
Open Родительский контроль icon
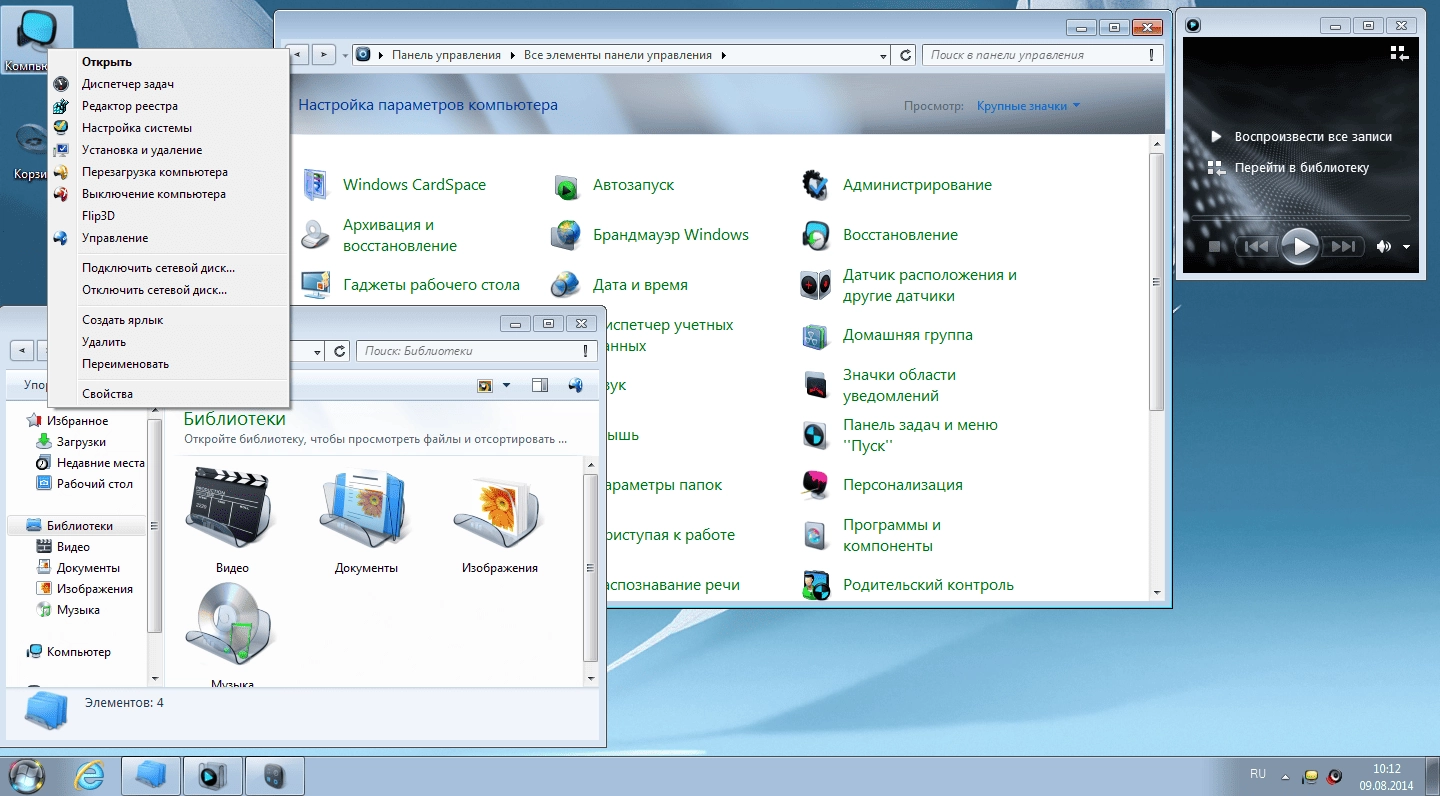click(x=816, y=585)
